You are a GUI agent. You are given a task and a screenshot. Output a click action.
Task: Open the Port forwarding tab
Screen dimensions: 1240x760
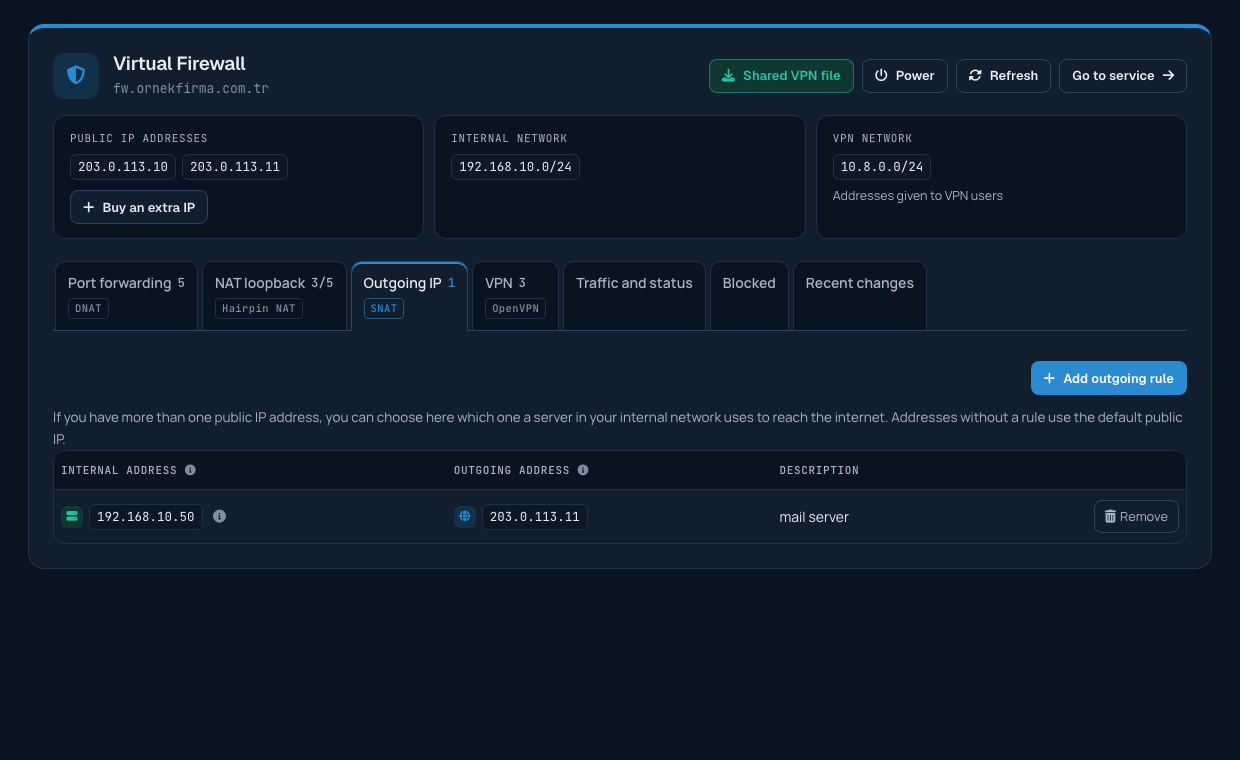(126, 296)
